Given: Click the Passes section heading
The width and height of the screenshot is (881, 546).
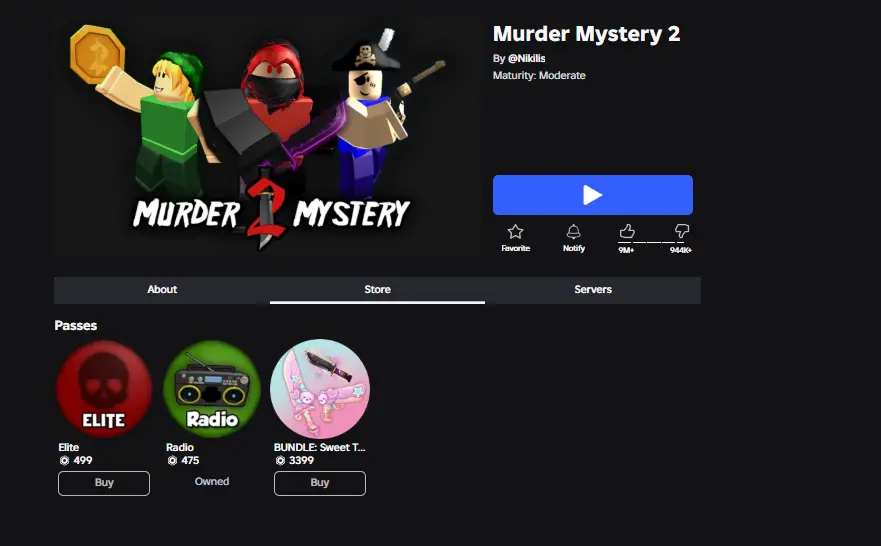Looking at the screenshot, I should click(76, 326).
